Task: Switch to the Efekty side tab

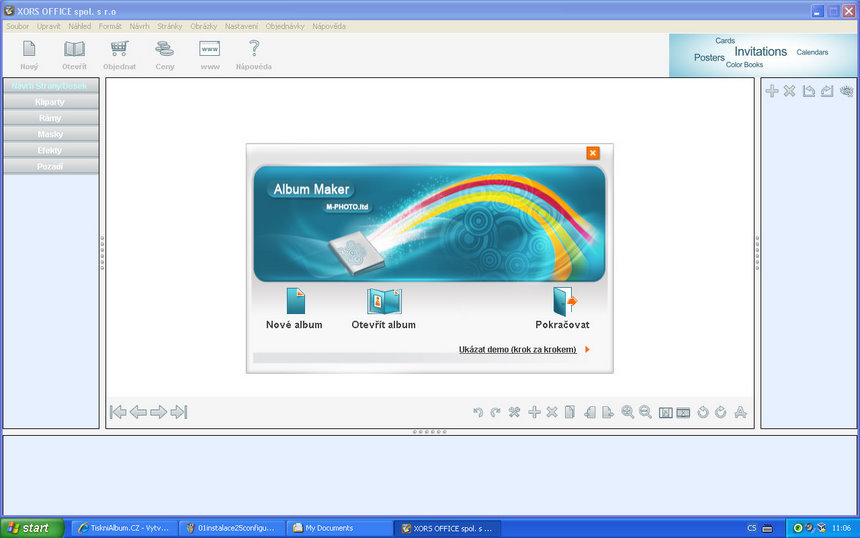Action: pos(50,150)
